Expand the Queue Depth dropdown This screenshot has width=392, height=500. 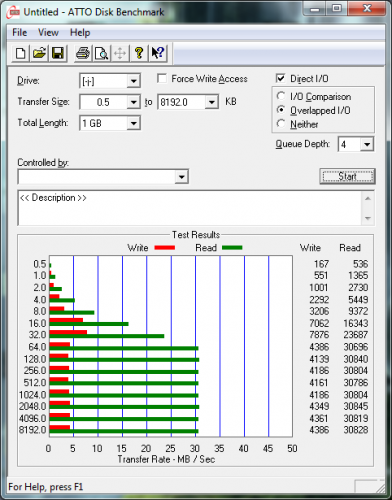point(367,145)
